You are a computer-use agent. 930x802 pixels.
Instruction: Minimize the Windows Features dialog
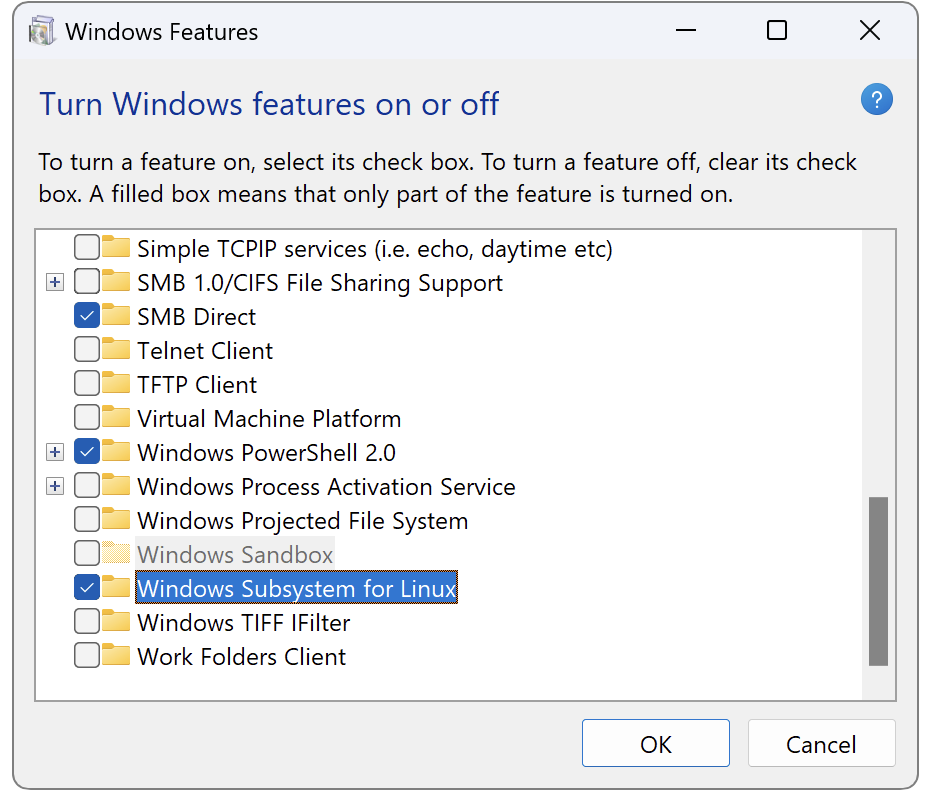686,30
